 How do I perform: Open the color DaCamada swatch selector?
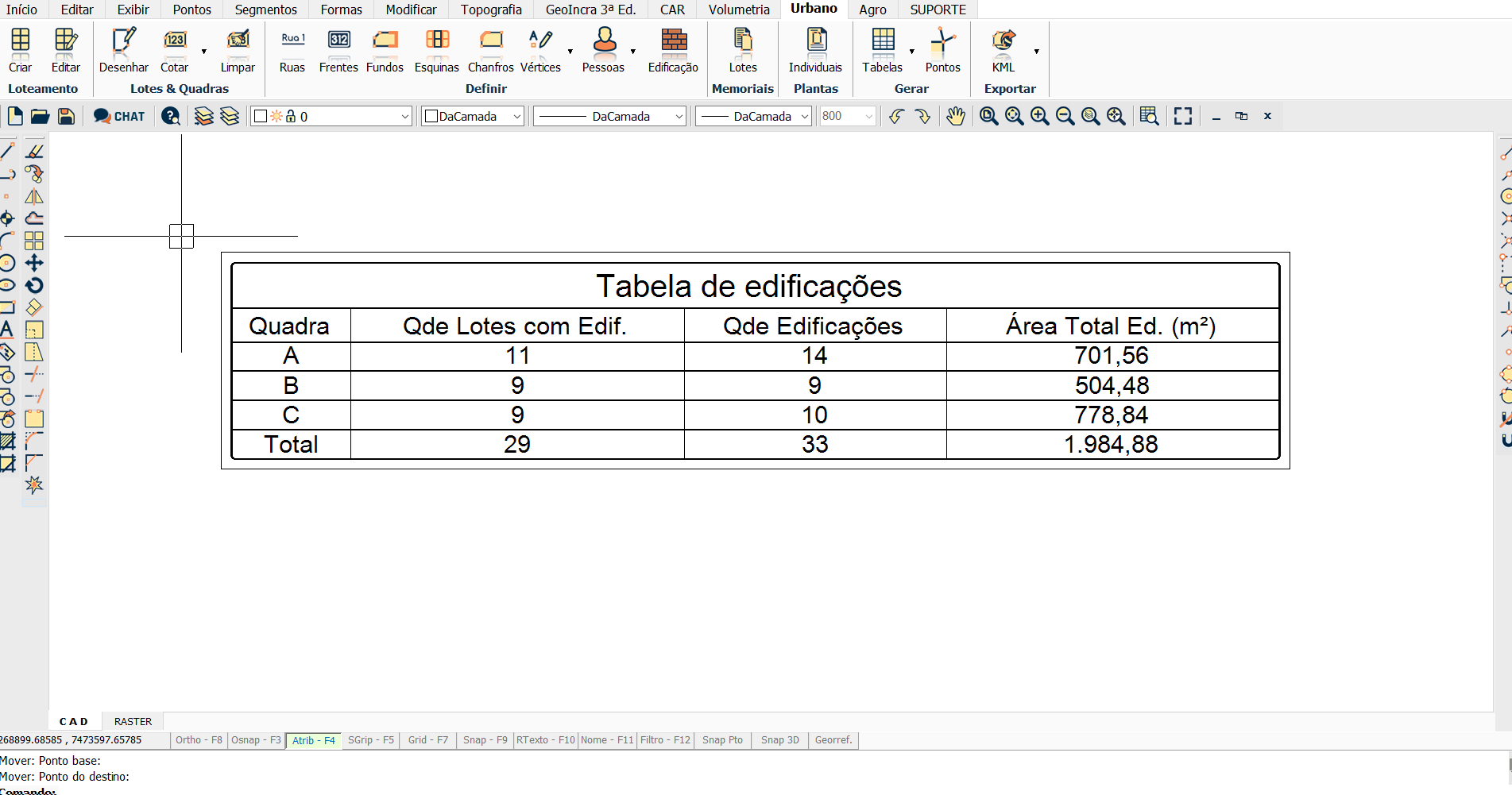pos(472,117)
